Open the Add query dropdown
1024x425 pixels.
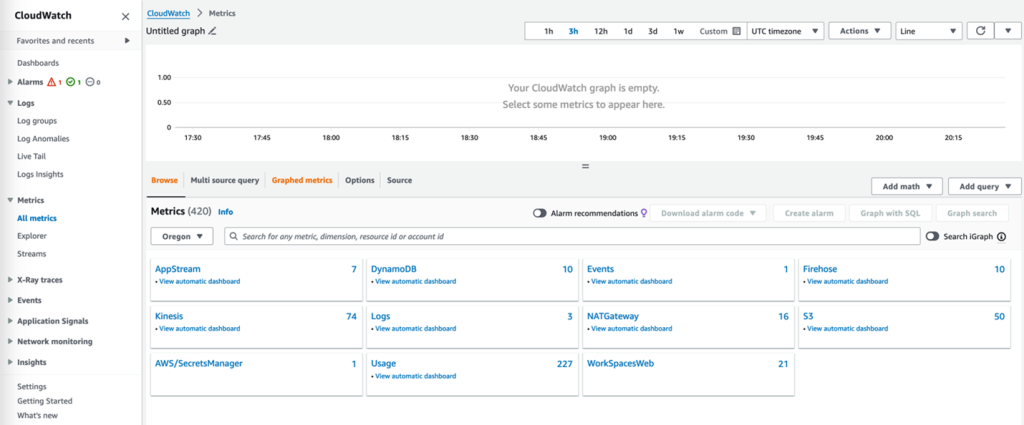coord(984,186)
